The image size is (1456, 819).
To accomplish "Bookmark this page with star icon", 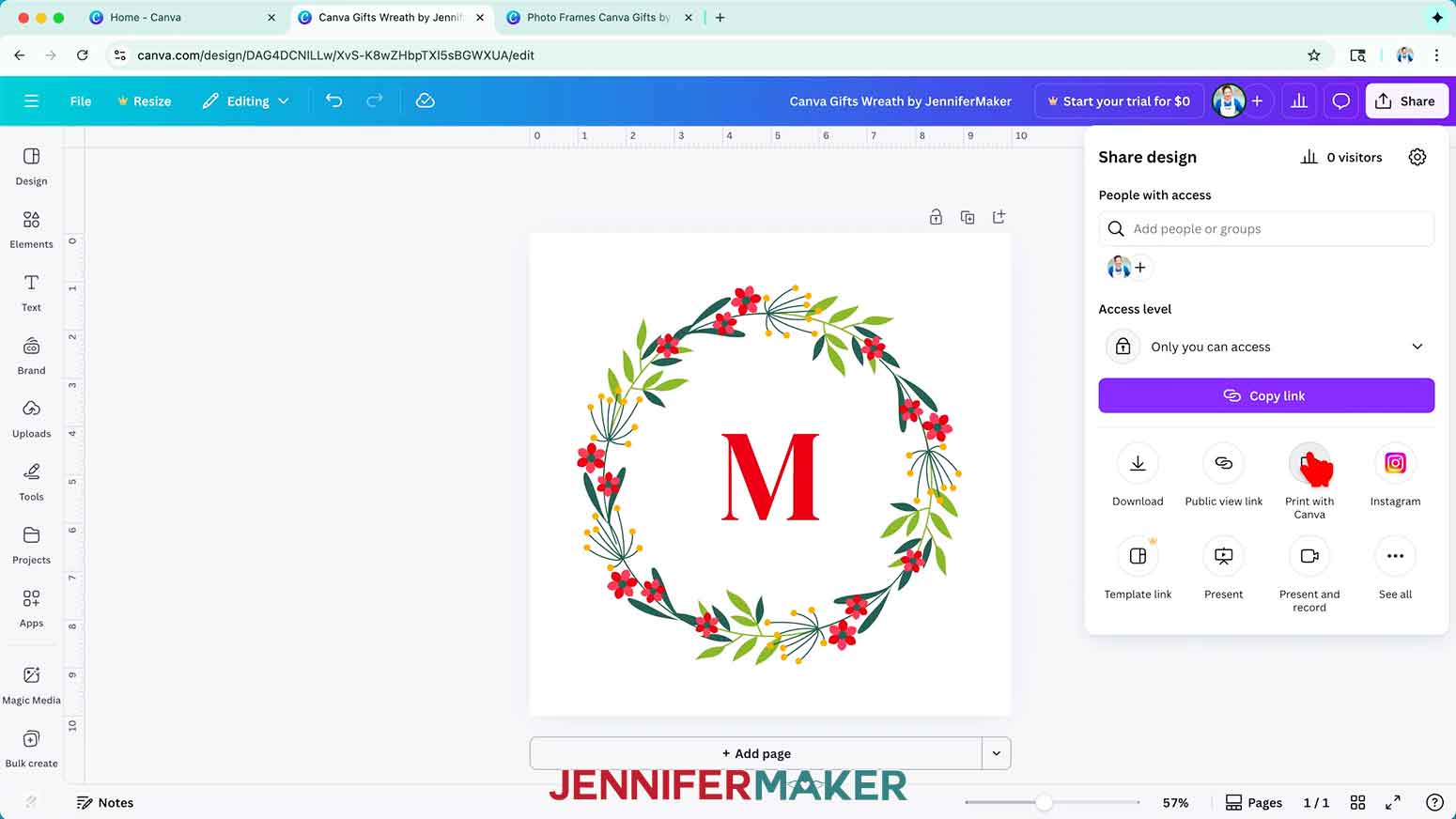I will (x=1314, y=55).
